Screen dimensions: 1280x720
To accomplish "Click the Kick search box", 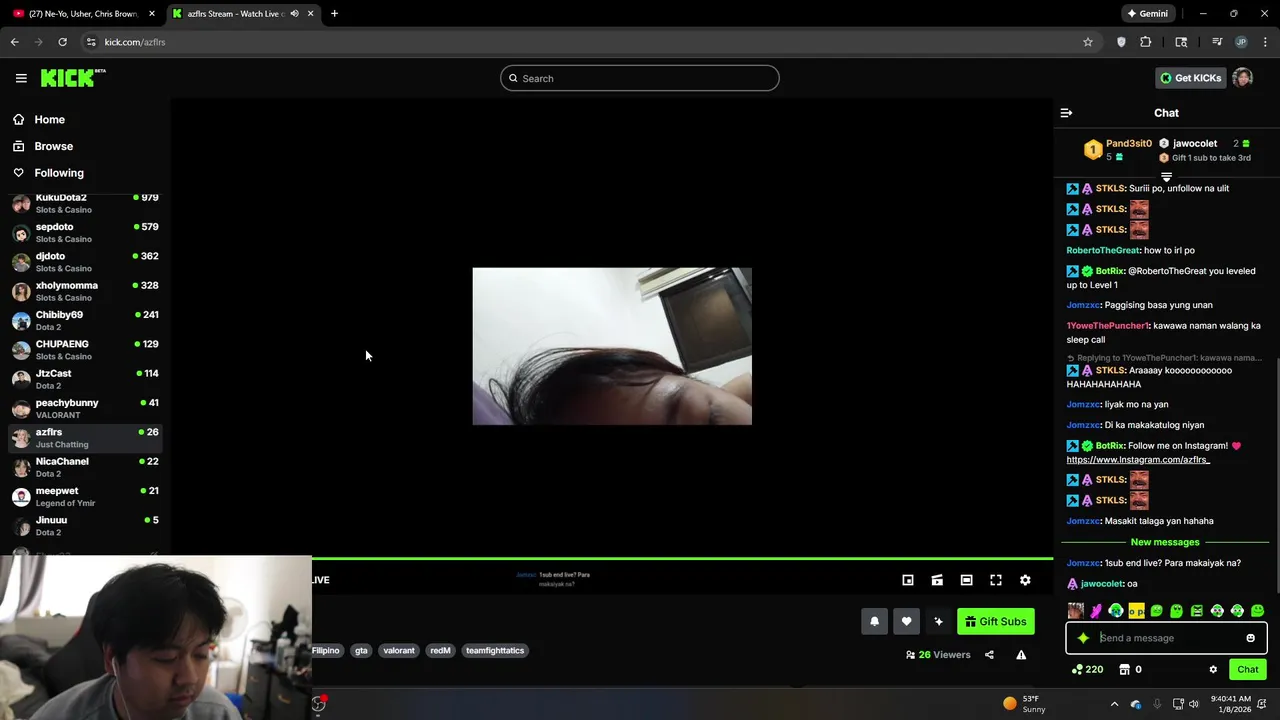I will click(x=640, y=78).
